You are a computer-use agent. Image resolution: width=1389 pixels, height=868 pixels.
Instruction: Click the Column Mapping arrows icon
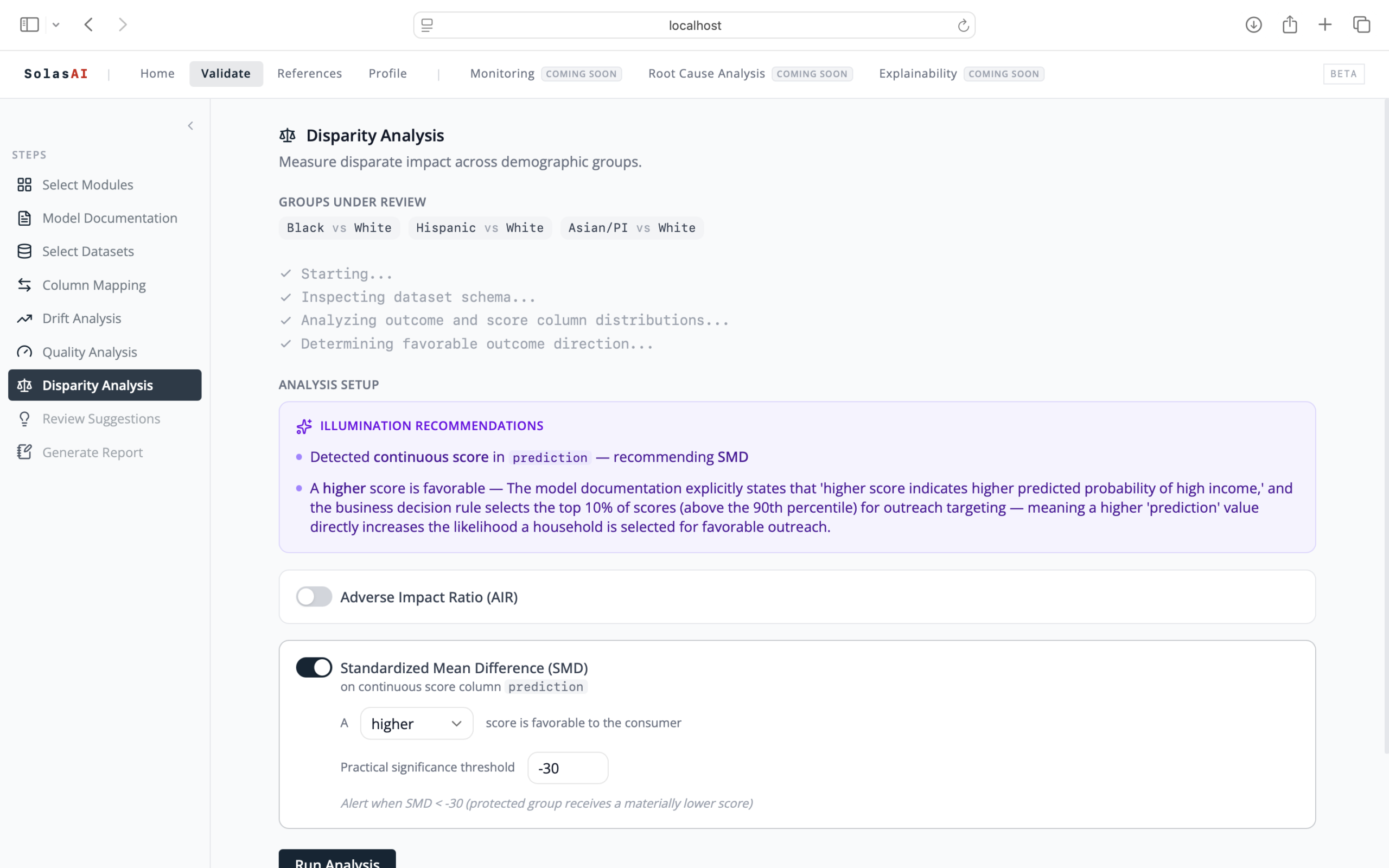point(24,285)
